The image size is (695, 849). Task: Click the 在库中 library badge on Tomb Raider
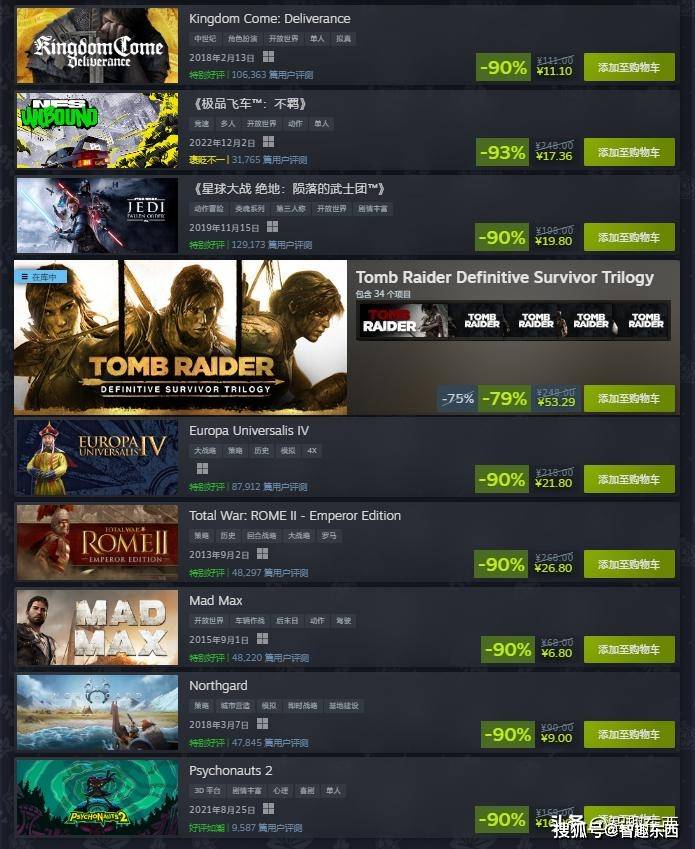tap(41, 277)
